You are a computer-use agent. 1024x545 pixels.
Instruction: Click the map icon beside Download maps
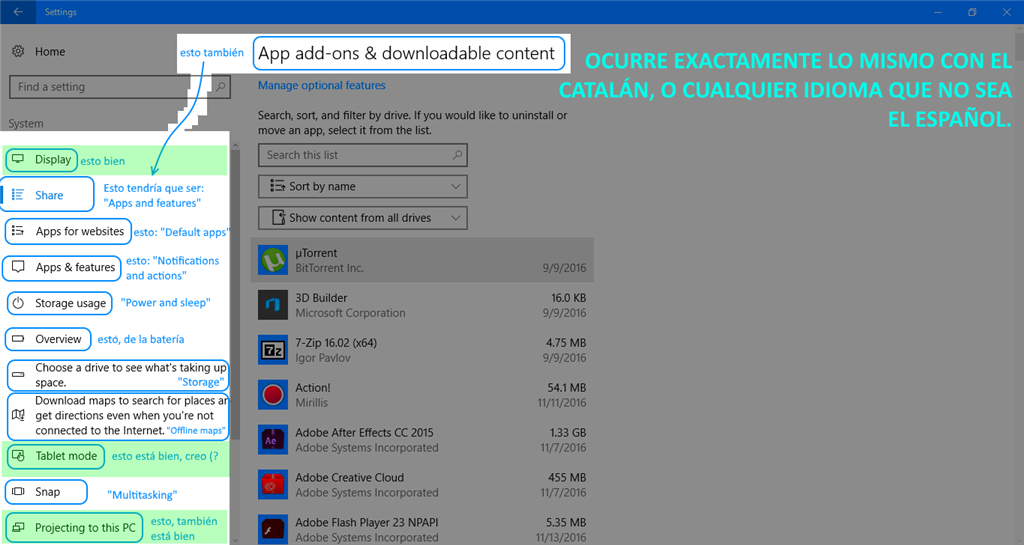(x=18, y=415)
